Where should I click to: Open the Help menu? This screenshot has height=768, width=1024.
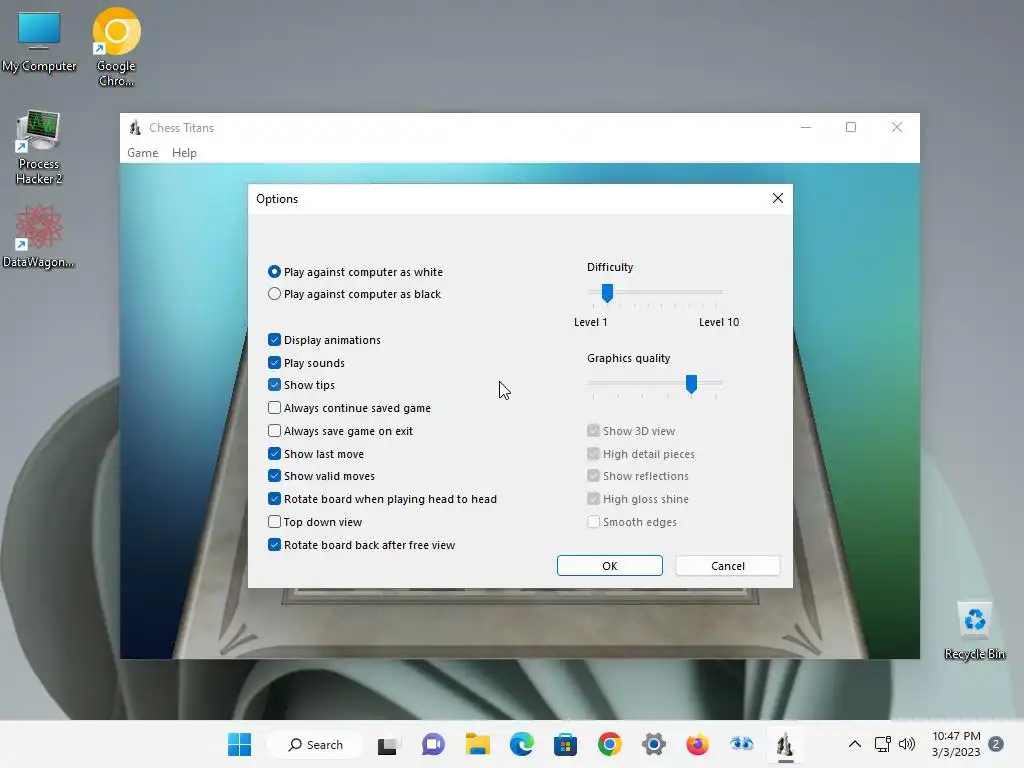(x=184, y=153)
